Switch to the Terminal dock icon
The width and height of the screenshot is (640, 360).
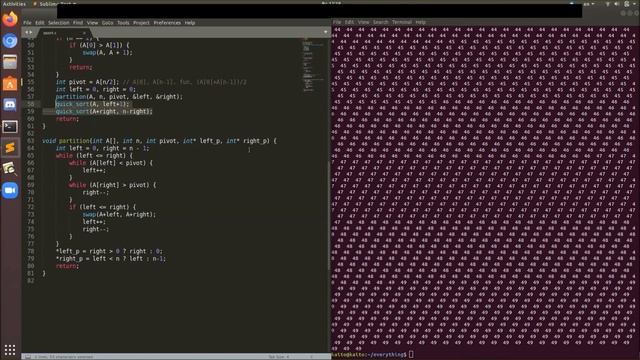pyautogui.click(x=10, y=127)
